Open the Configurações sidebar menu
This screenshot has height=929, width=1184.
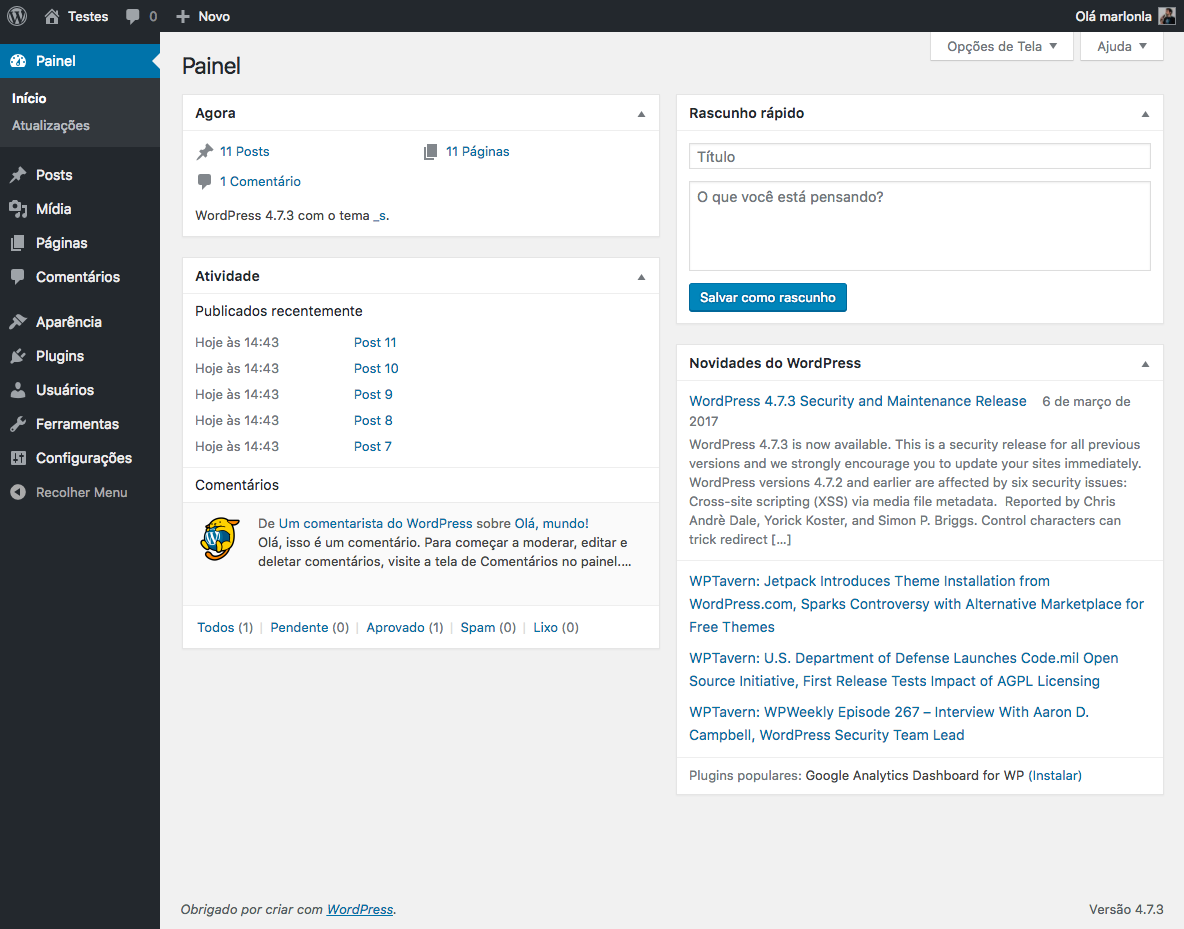coord(80,458)
